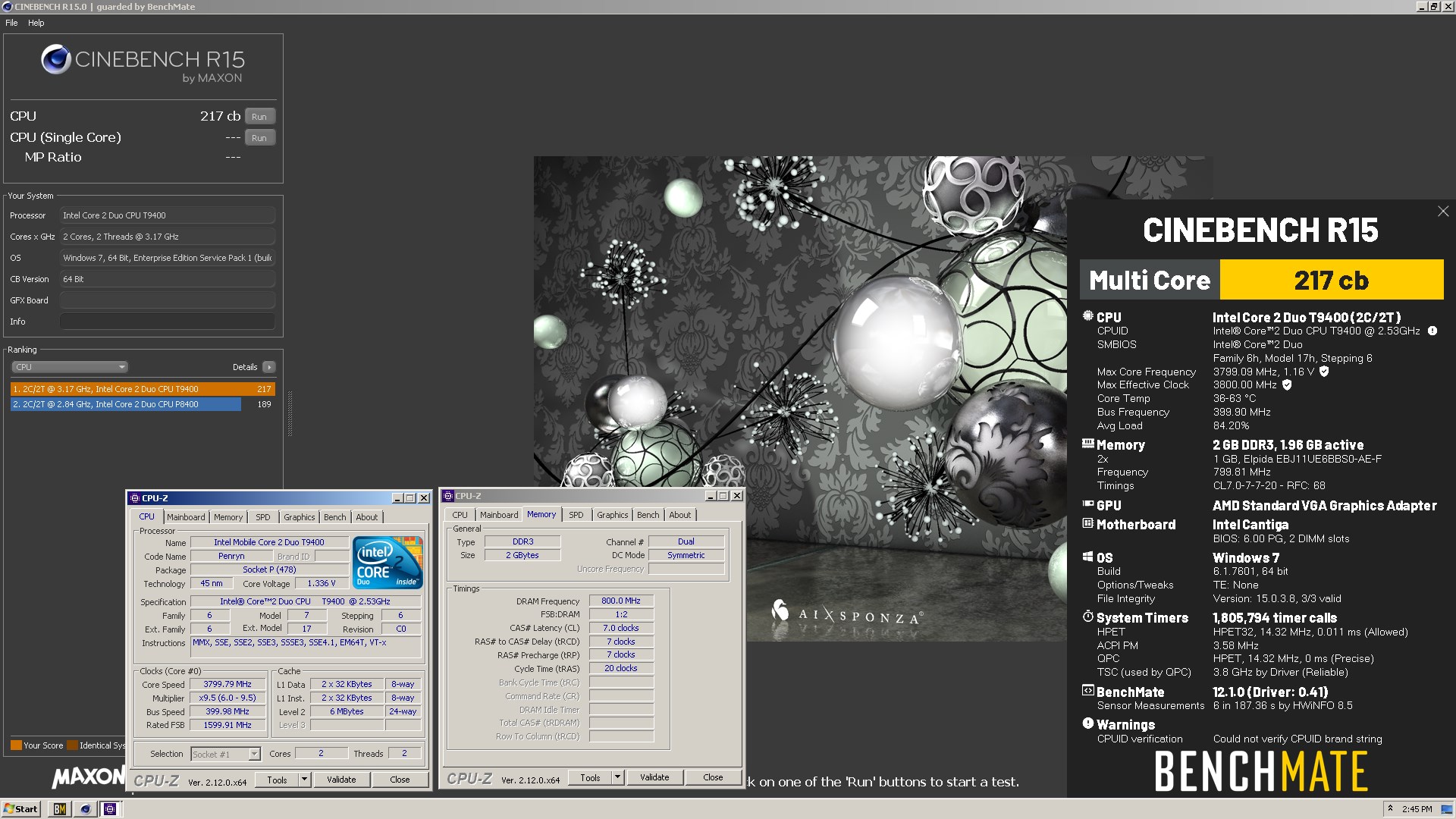Click the Intel Core 2 Duo logo in CPU-Z

click(388, 563)
